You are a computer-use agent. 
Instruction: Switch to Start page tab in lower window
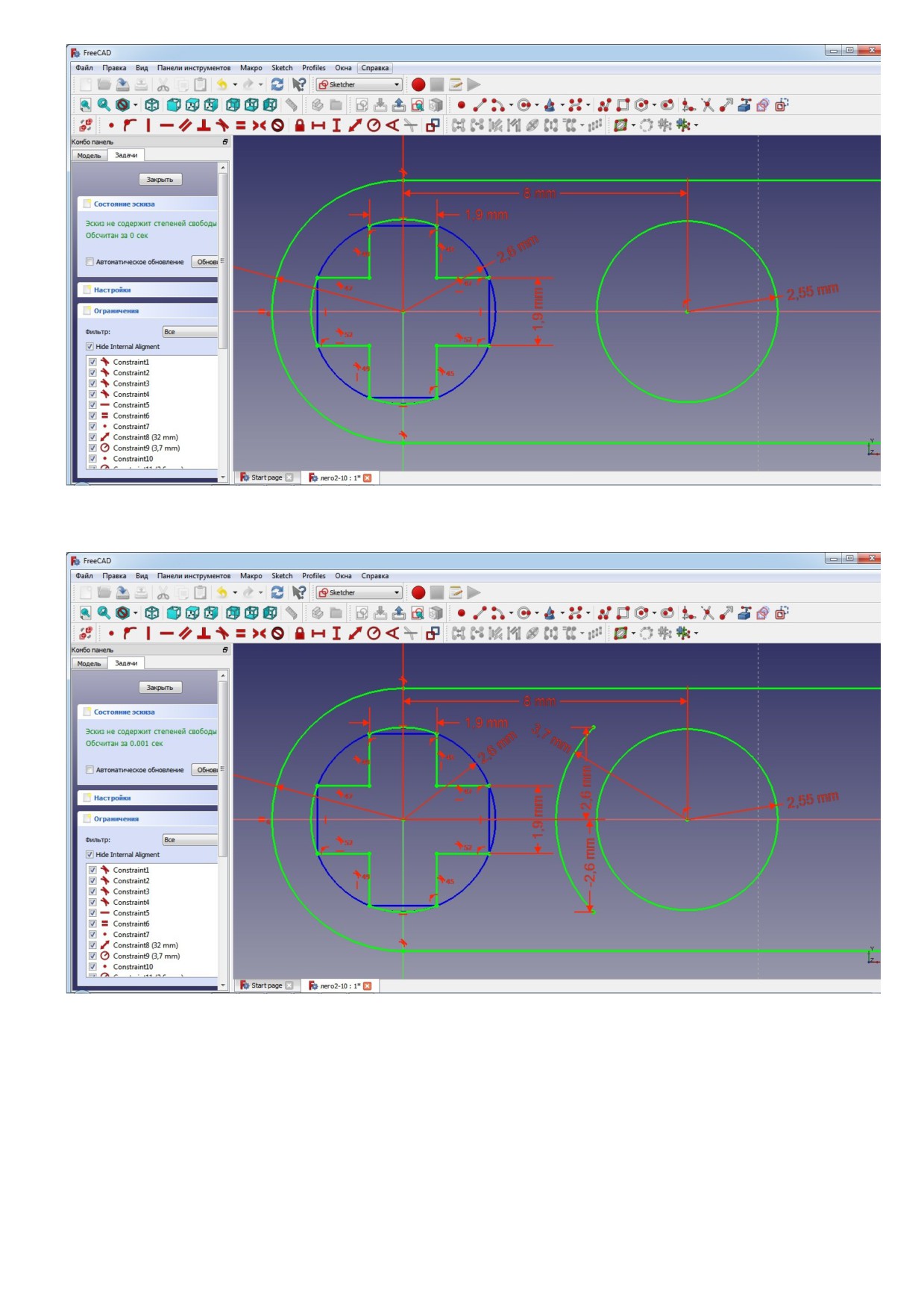click(266, 985)
